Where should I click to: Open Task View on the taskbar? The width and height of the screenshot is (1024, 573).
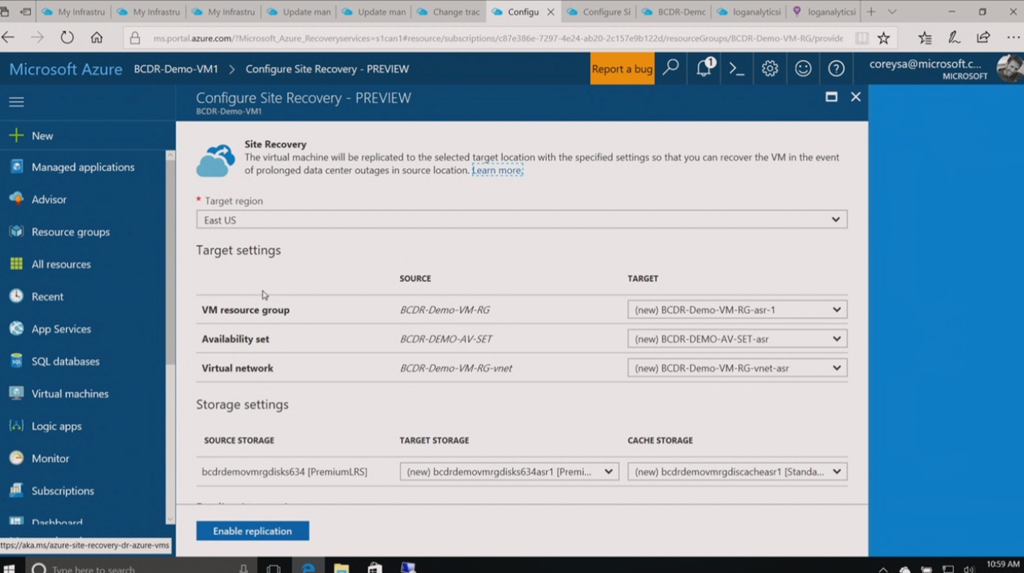(274, 568)
